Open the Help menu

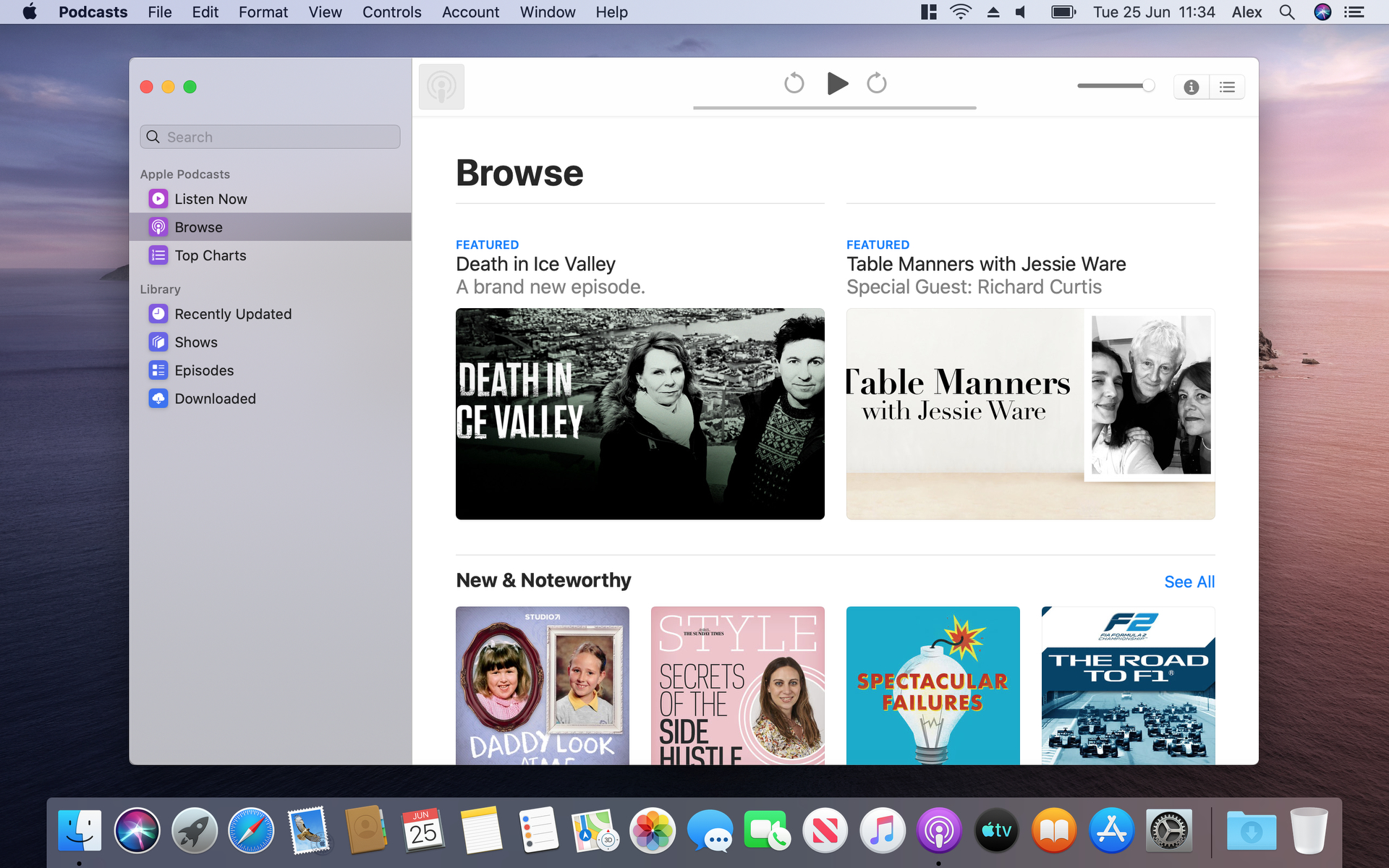point(611,12)
